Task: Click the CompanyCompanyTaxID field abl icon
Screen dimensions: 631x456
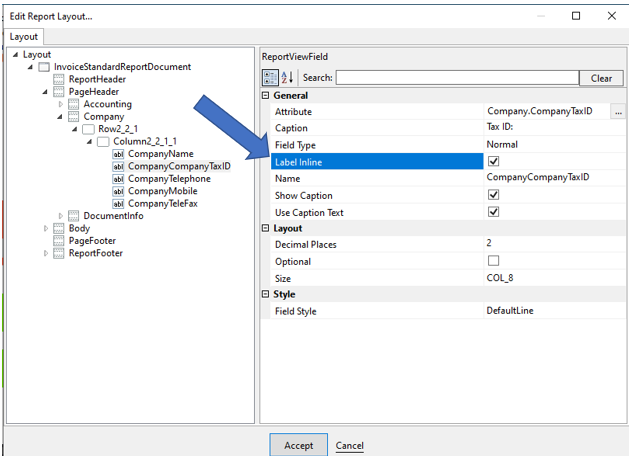Action: coord(118,167)
